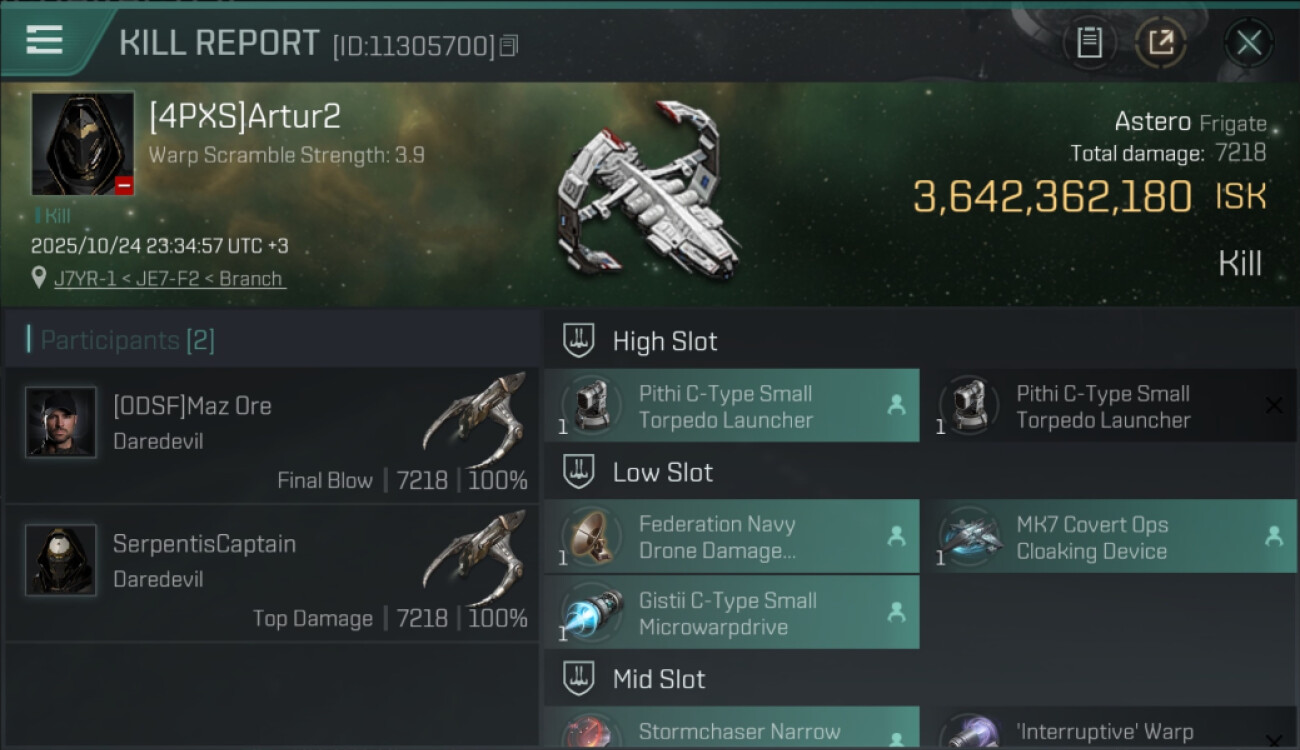Share the kill report externally
This screenshot has height=750, width=1300.
pos(1160,43)
